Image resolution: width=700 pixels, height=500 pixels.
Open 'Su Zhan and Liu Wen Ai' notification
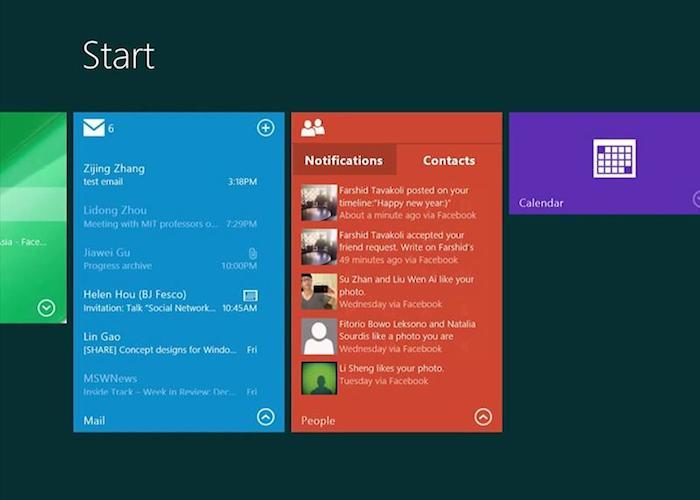coord(406,292)
